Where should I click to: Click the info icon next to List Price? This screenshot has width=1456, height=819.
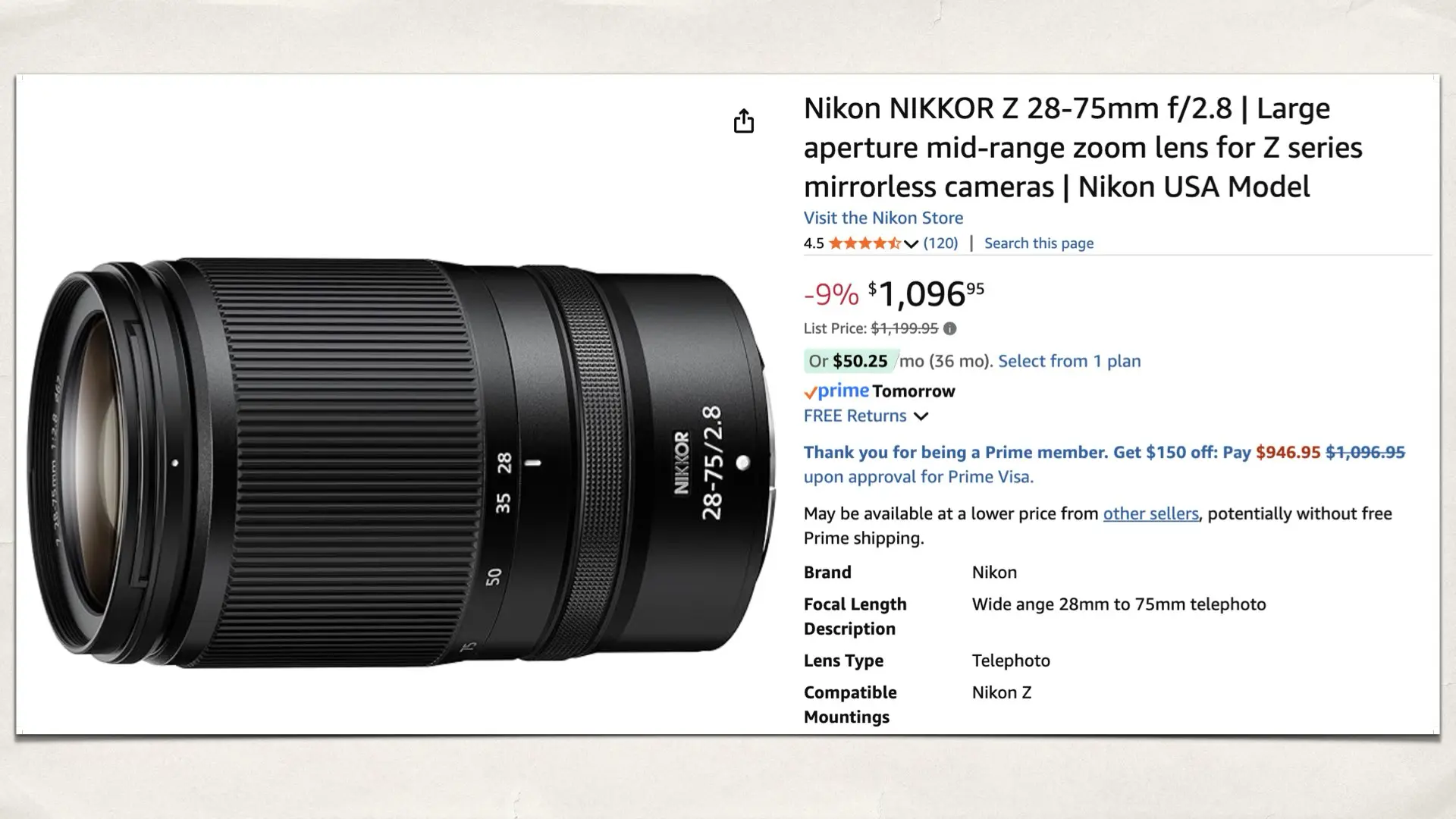(948, 328)
